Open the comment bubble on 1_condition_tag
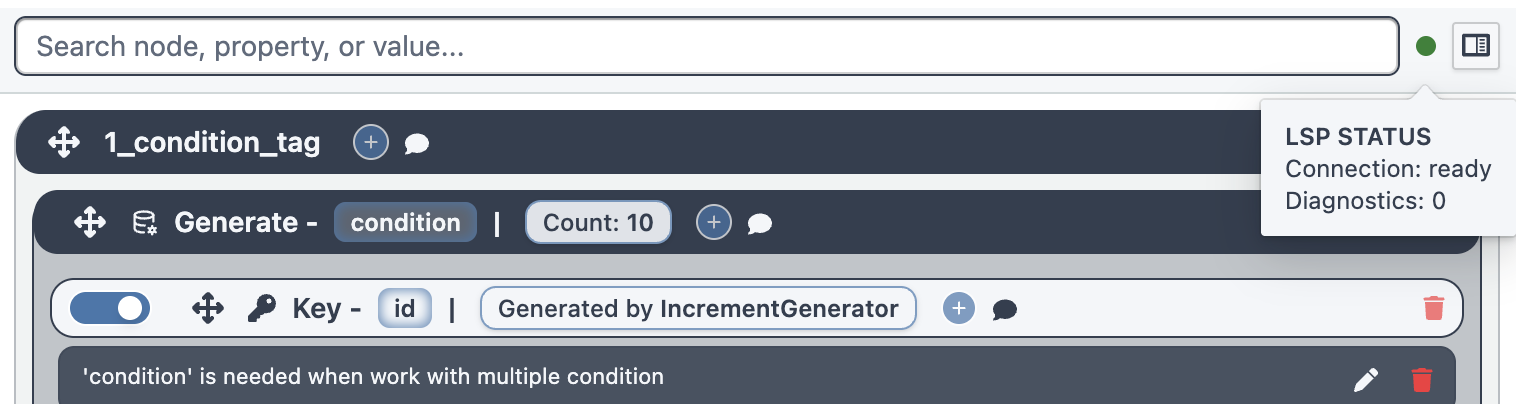This screenshot has height=404, width=1516. pyautogui.click(x=417, y=144)
